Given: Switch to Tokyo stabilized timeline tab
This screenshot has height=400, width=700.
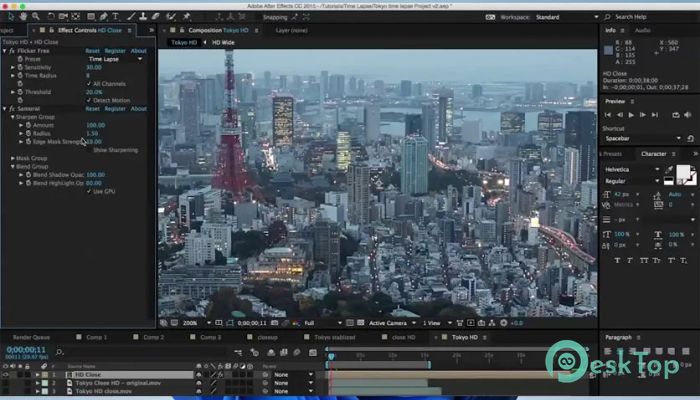Looking at the screenshot, I should pyautogui.click(x=335, y=337).
